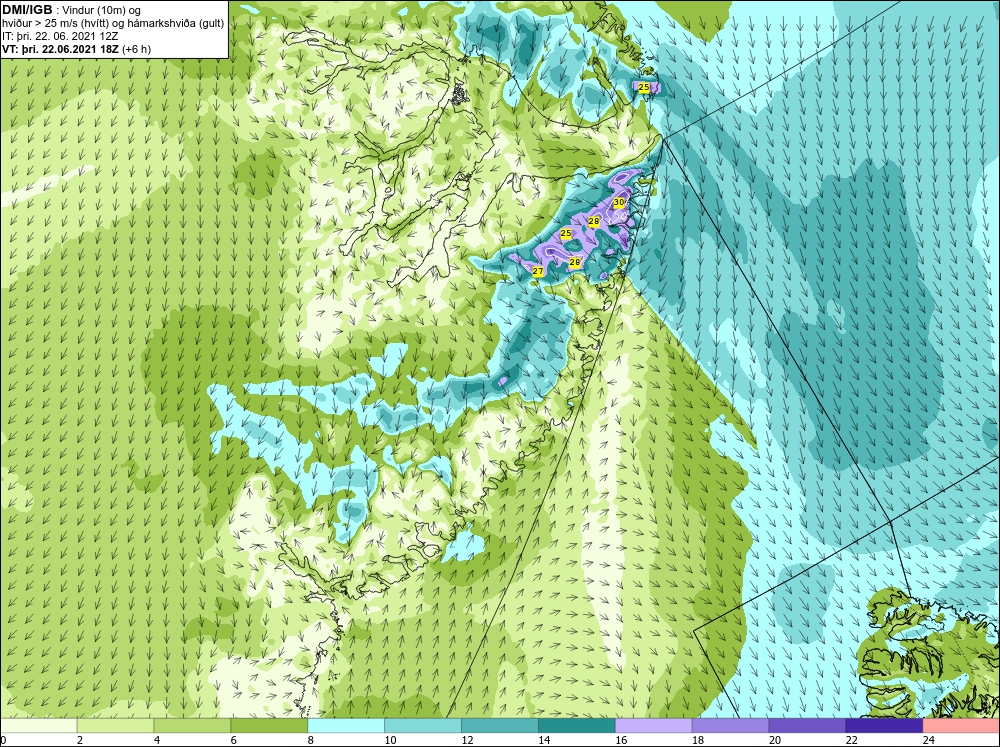Click the legend scale number 20

pos(775,740)
